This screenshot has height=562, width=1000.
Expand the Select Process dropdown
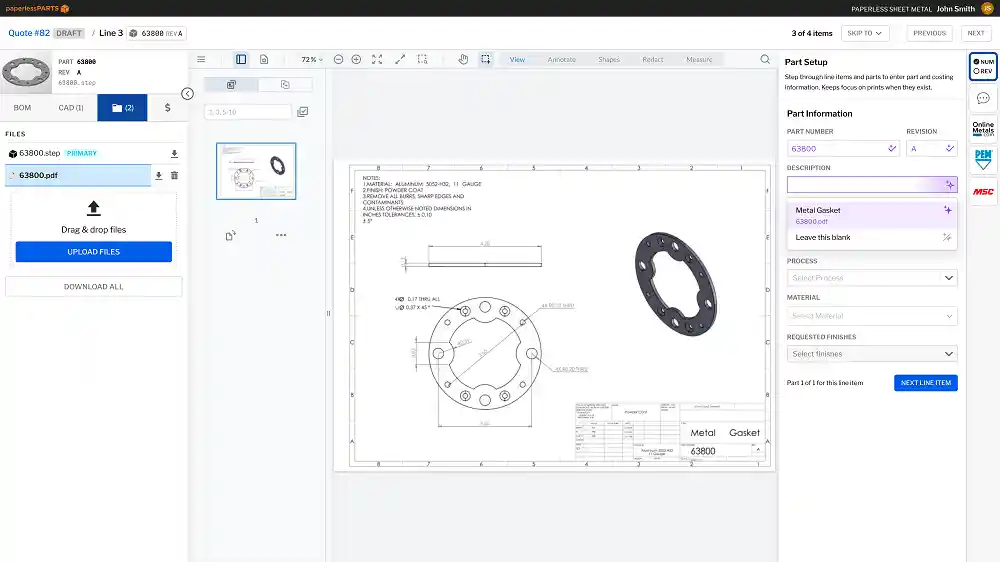pos(871,278)
